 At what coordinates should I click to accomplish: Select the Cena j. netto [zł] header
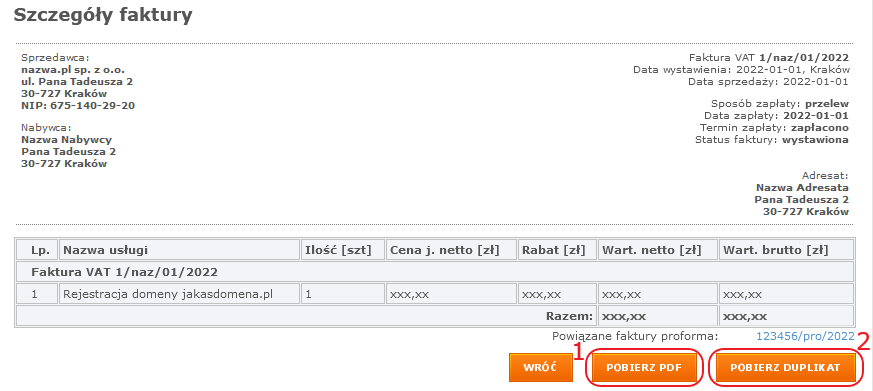point(450,250)
